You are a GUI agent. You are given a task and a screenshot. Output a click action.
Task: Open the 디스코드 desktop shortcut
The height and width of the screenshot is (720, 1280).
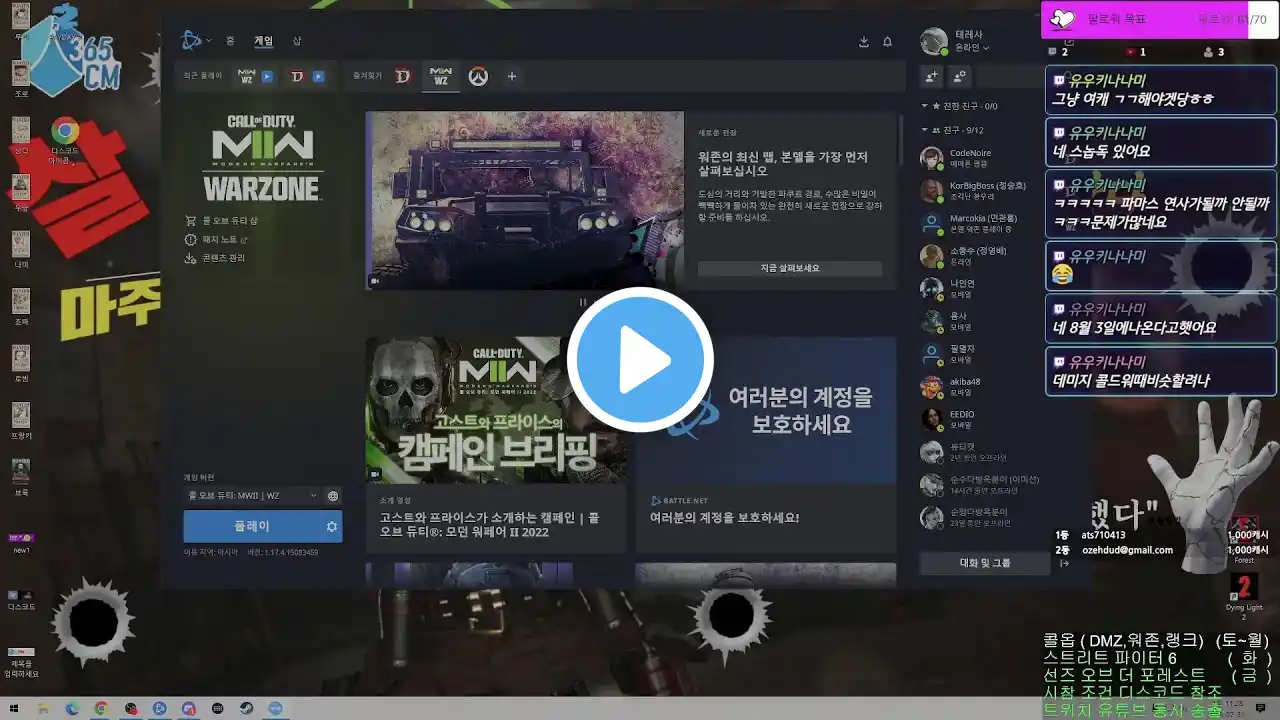click(21, 599)
